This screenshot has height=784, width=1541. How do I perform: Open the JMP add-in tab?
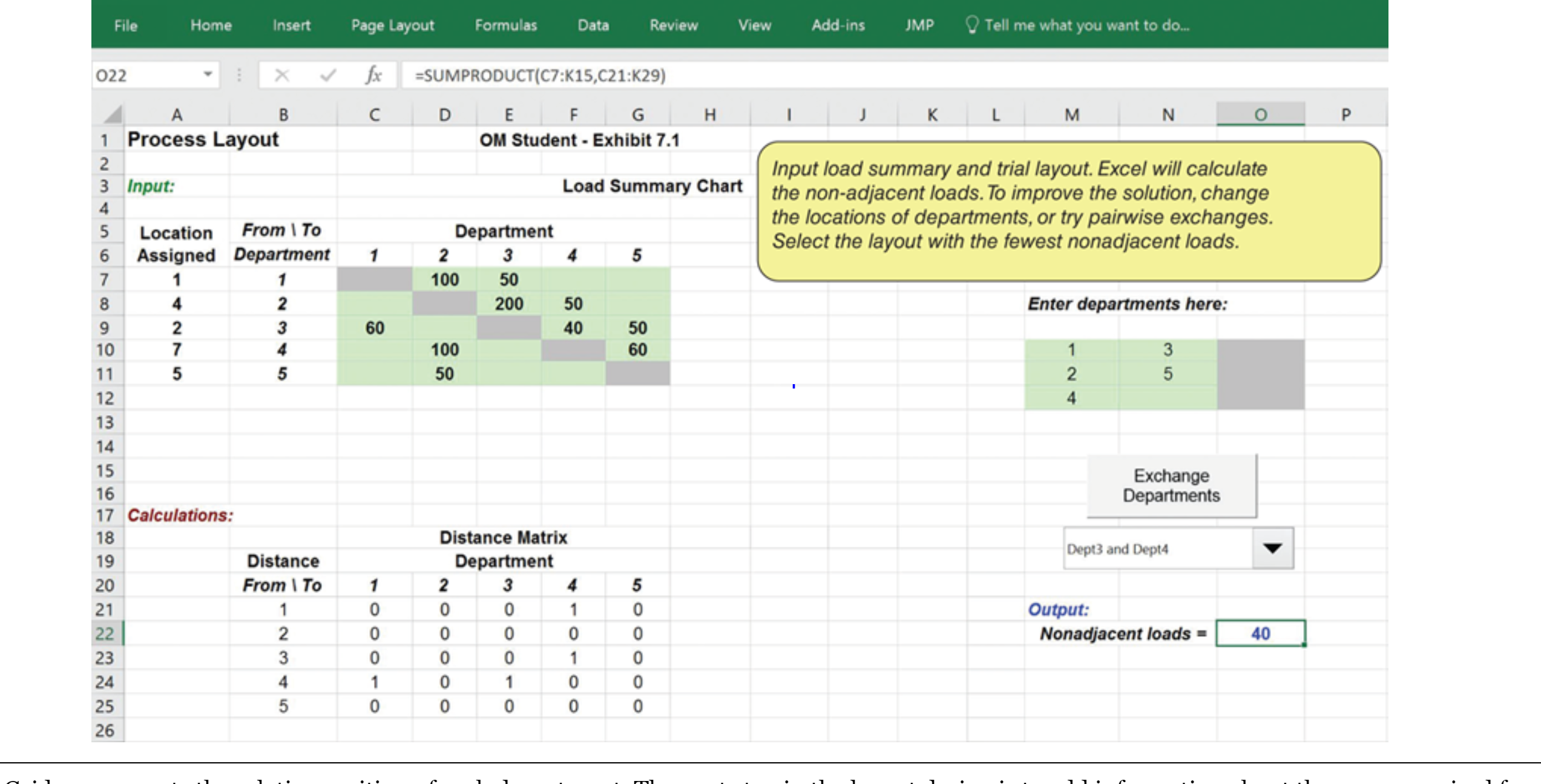point(919,25)
